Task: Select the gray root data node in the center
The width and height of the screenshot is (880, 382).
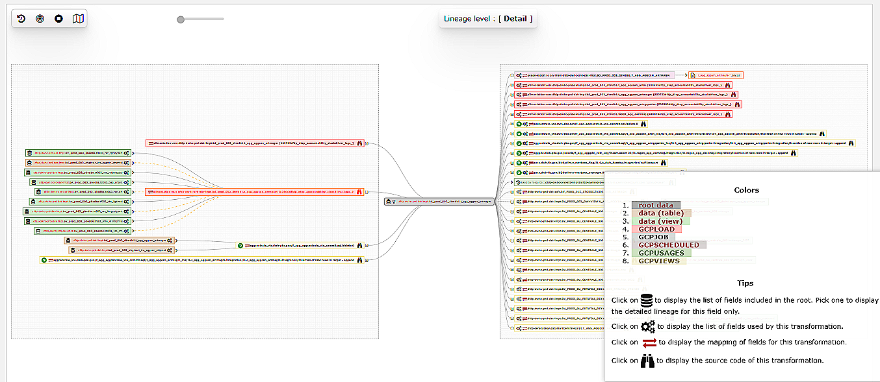Action: (439, 201)
